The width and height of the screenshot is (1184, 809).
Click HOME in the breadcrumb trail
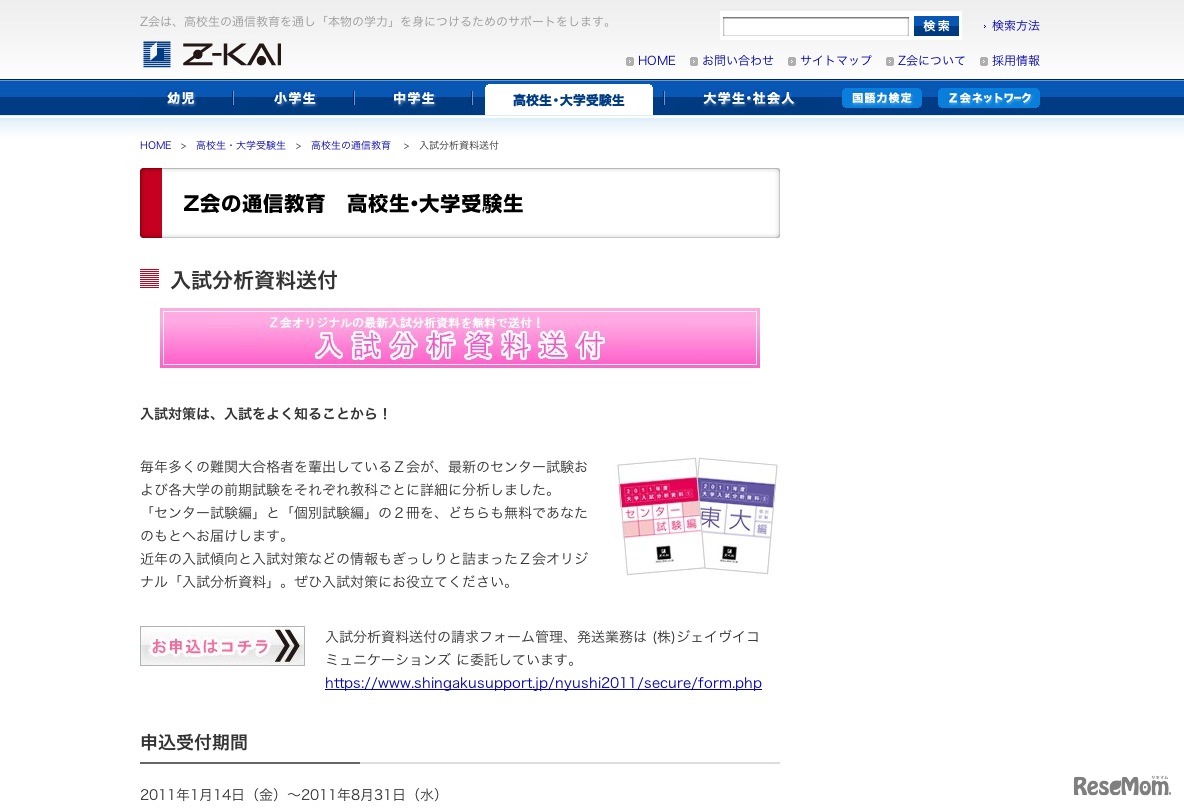(155, 145)
